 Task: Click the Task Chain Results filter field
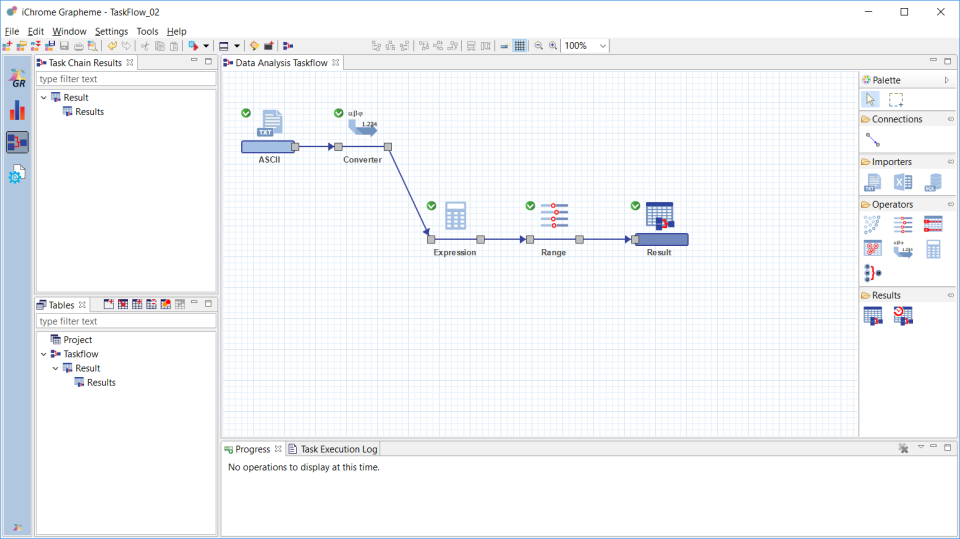click(x=126, y=79)
